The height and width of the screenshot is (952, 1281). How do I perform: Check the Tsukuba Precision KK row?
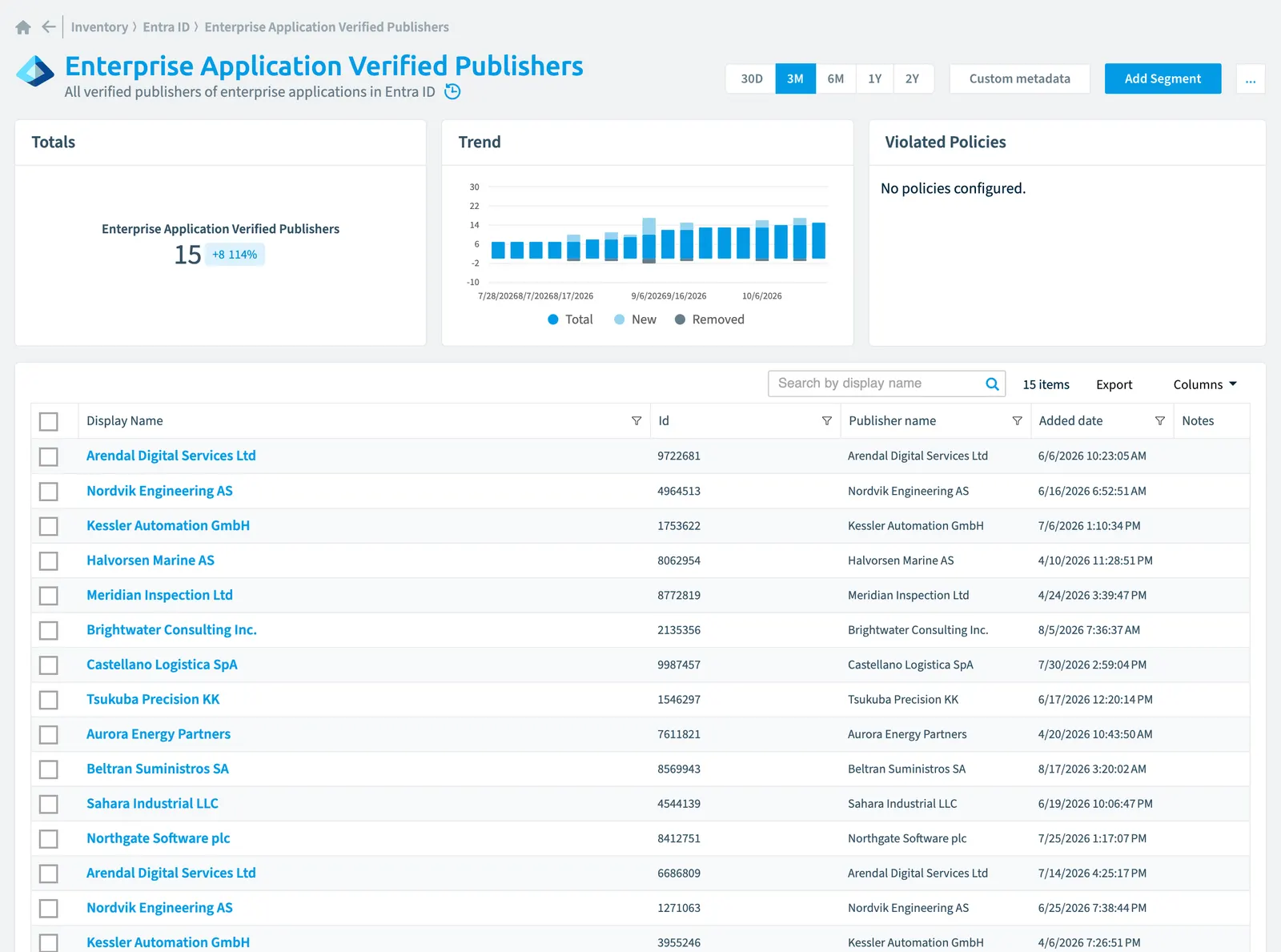click(x=49, y=700)
